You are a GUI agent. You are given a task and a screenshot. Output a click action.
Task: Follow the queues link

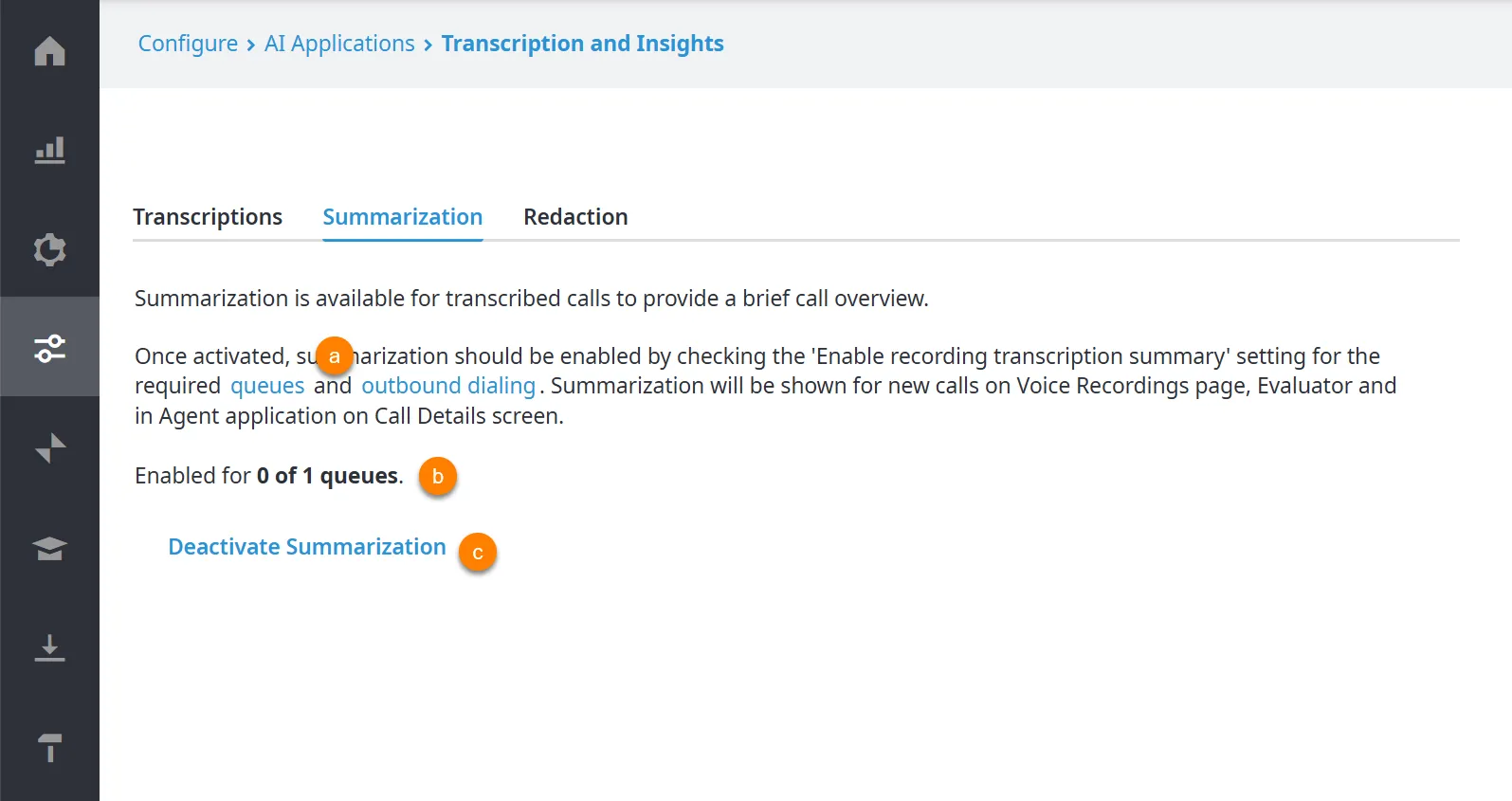click(x=267, y=386)
